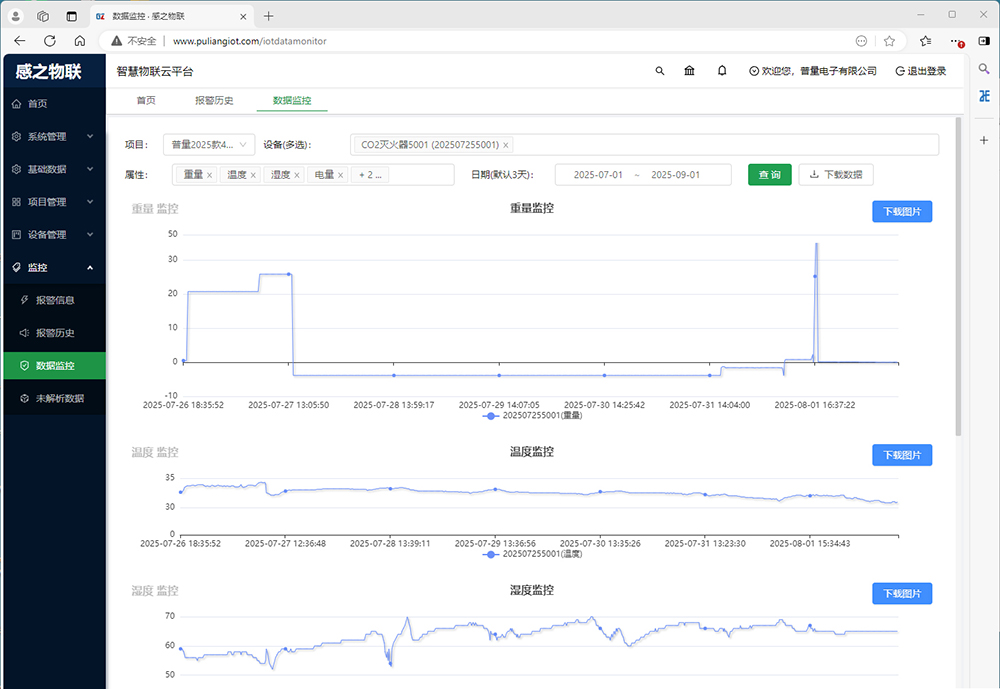1000x689 pixels.
Task: Switch to the 首页 tab
Action: 146,101
